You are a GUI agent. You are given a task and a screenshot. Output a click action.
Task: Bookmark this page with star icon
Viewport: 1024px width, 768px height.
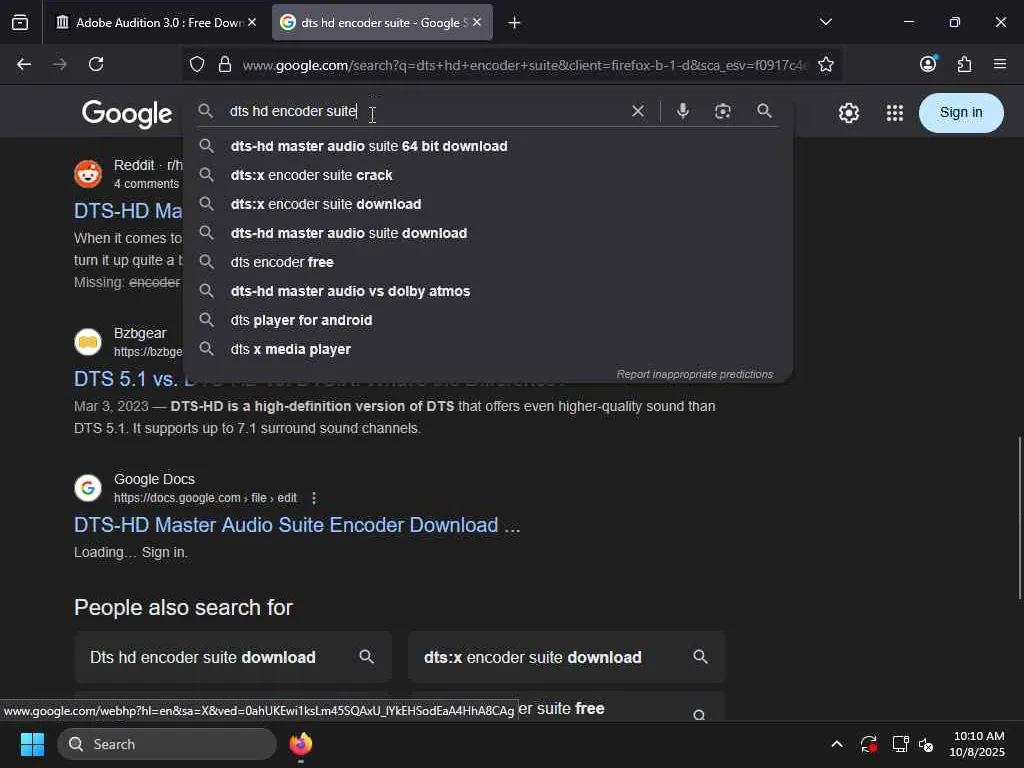[825, 65]
